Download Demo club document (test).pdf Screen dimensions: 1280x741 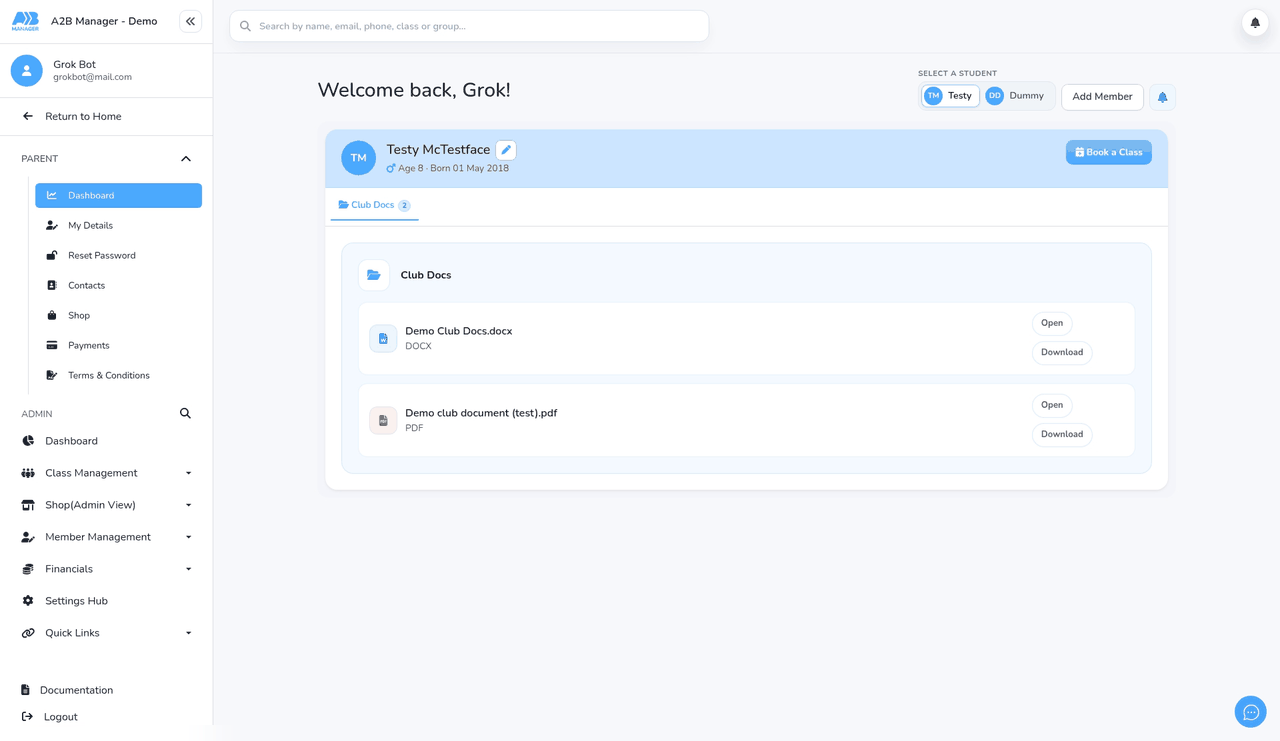1062,434
